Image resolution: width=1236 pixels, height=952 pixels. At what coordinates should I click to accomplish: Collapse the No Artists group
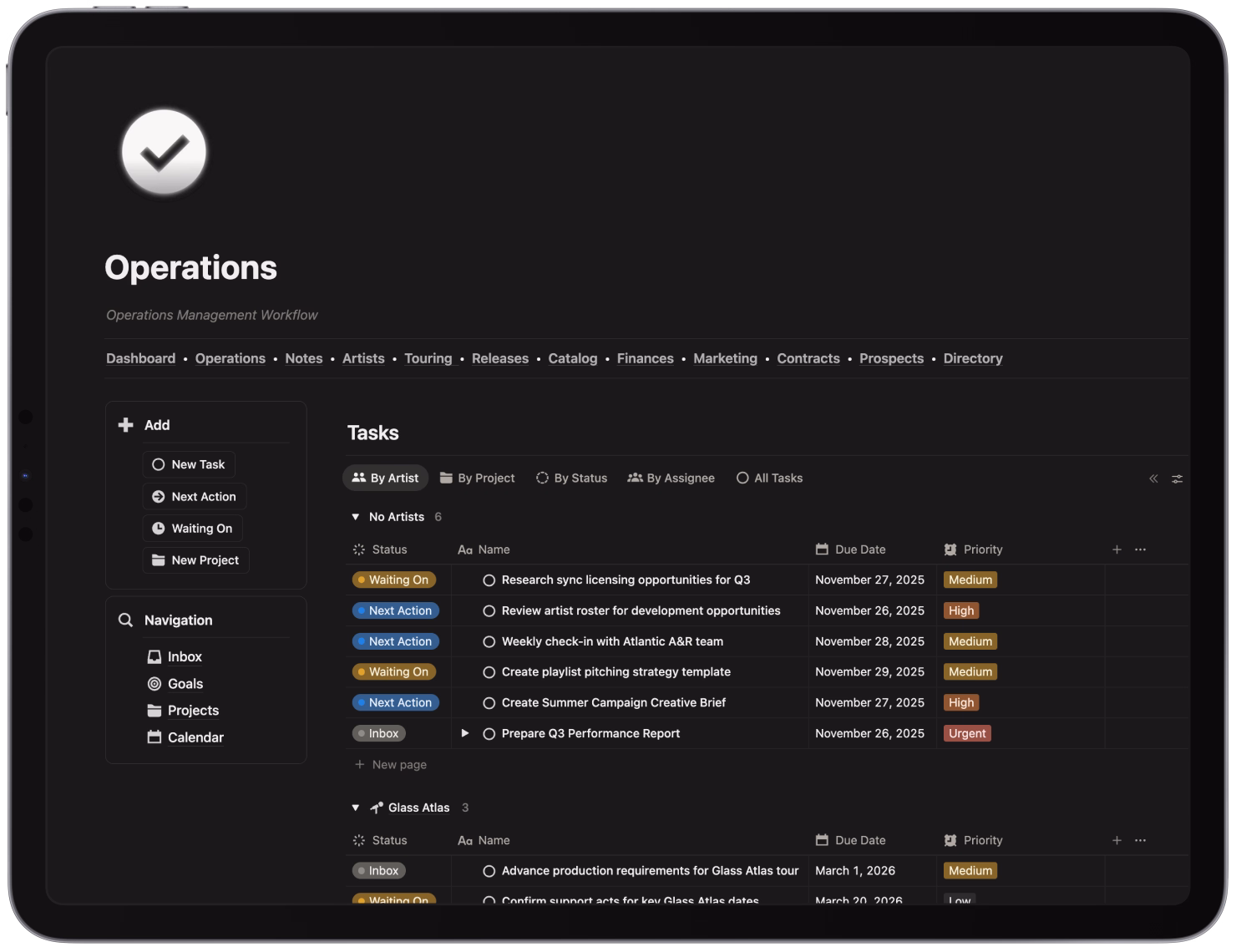point(356,517)
